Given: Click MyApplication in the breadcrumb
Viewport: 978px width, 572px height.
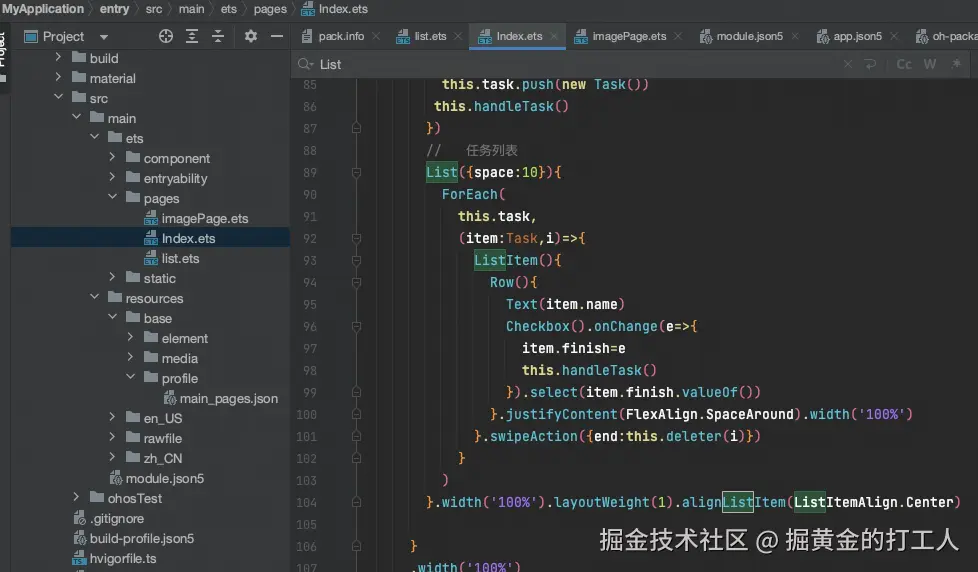Looking at the screenshot, I should pos(42,9).
